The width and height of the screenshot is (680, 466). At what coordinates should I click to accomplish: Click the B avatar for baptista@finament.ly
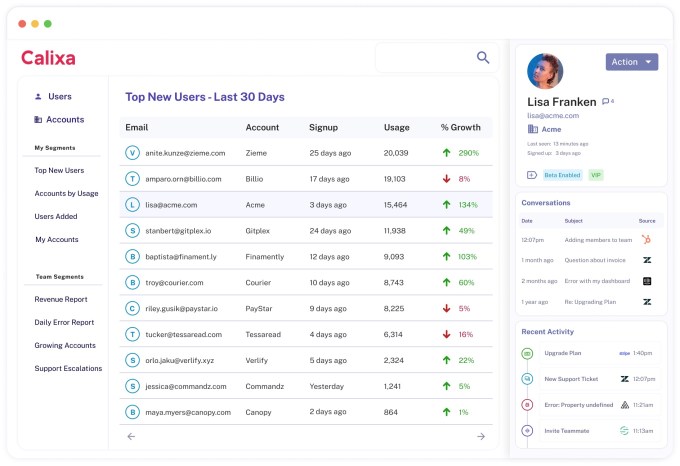(132, 257)
